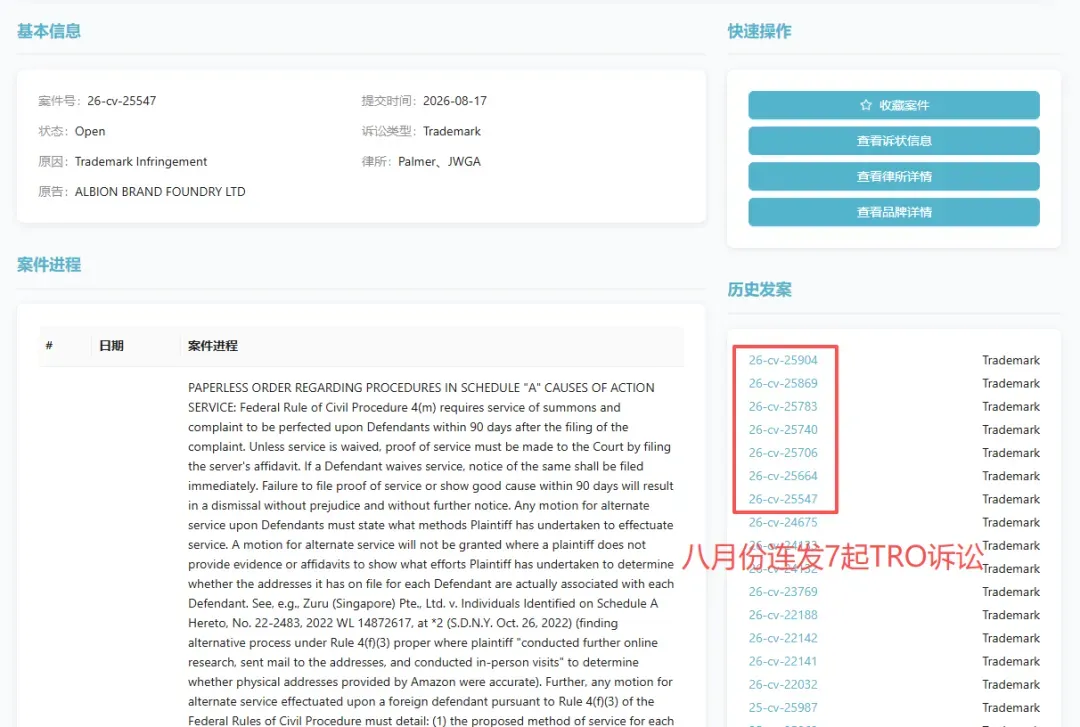
Task: Open 查看诉状信息 button
Action: tap(893, 141)
